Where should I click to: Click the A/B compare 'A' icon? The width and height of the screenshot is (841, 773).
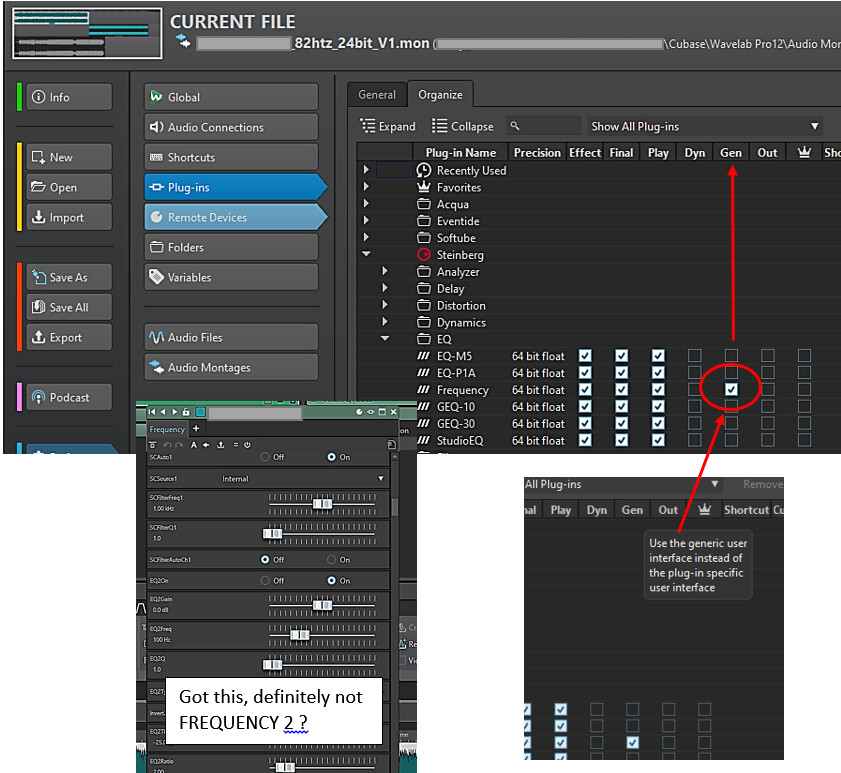point(194,445)
